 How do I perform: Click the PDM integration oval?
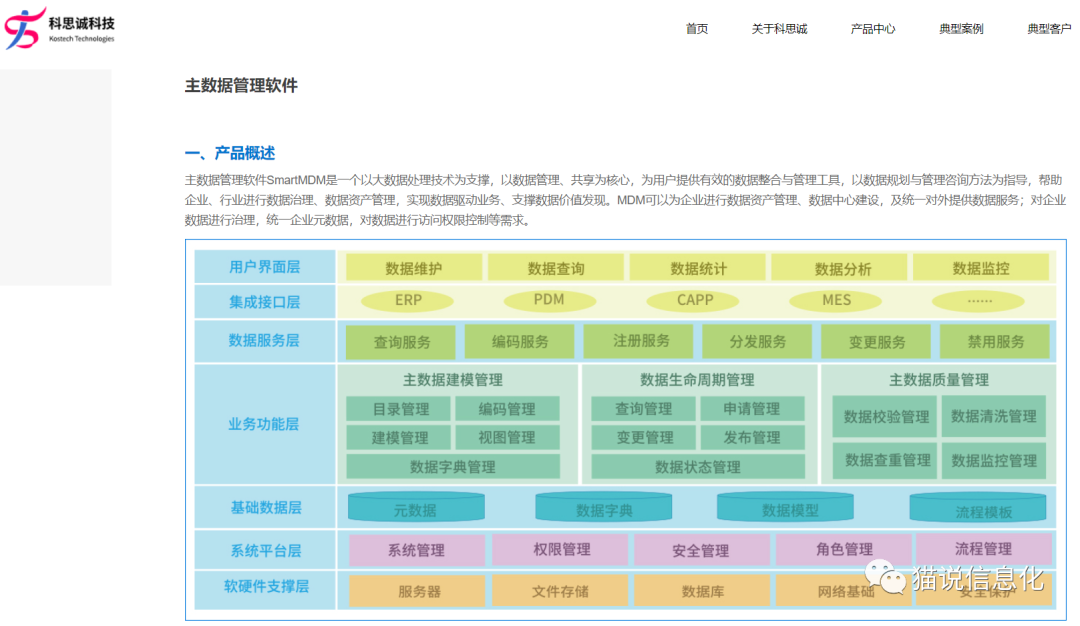coord(549,300)
